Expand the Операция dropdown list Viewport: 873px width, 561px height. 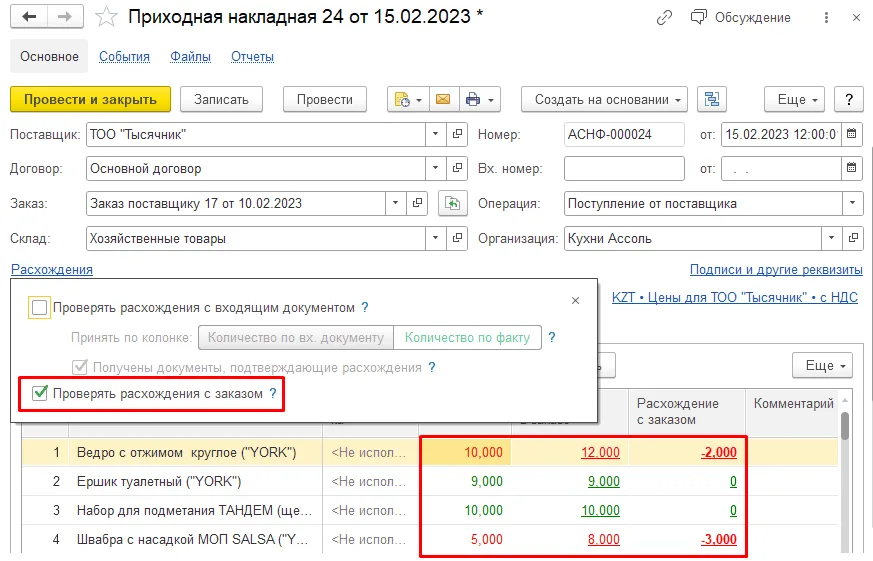point(852,204)
